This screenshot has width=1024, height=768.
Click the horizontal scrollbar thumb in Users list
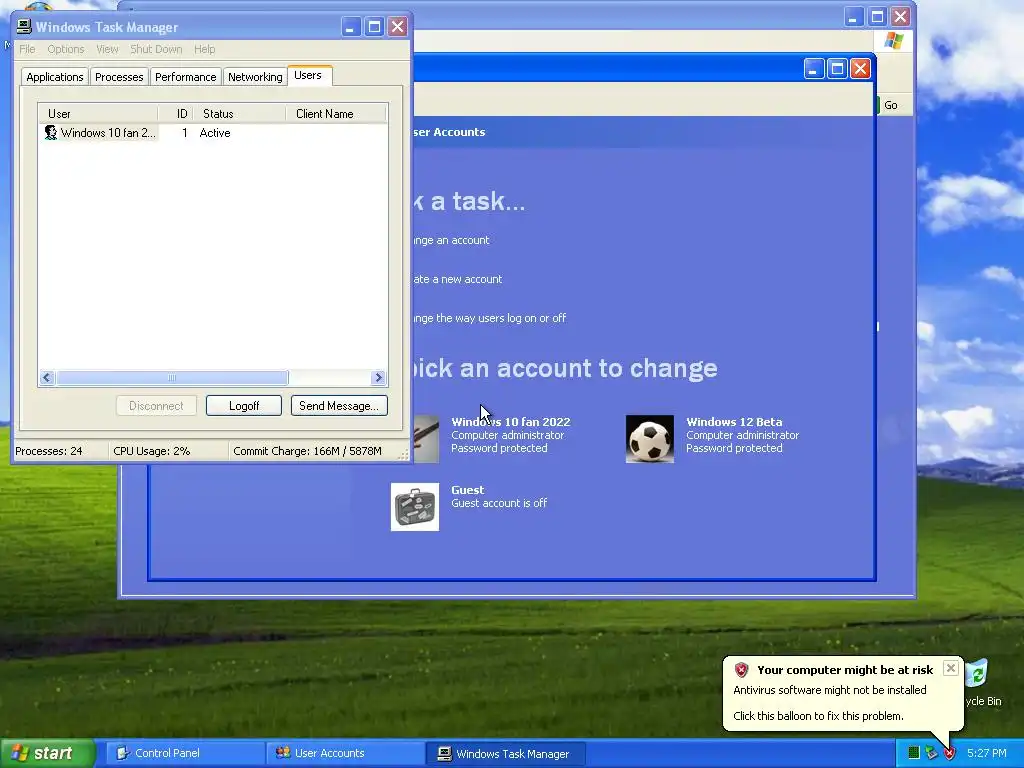coord(172,377)
